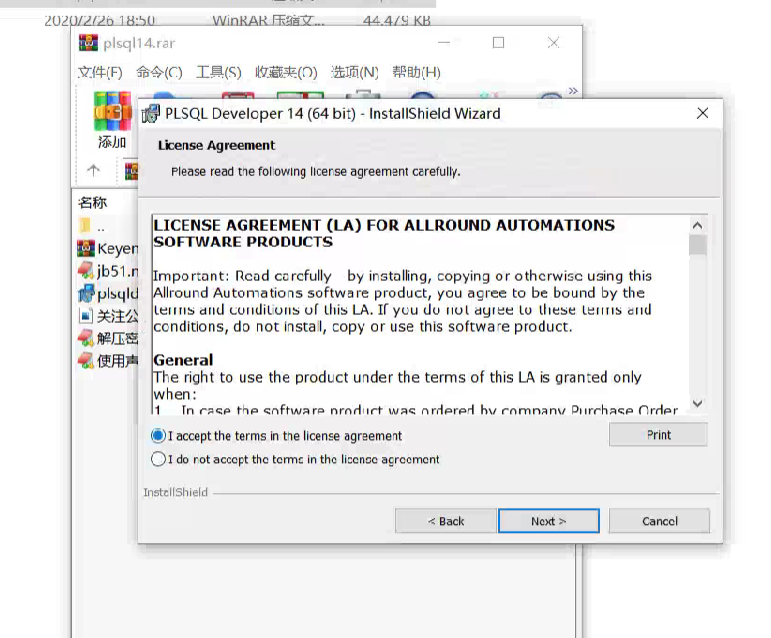This screenshot has width=771, height=638.
Task: Cancel the PLSQL Developer installation
Action: coord(659,521)
